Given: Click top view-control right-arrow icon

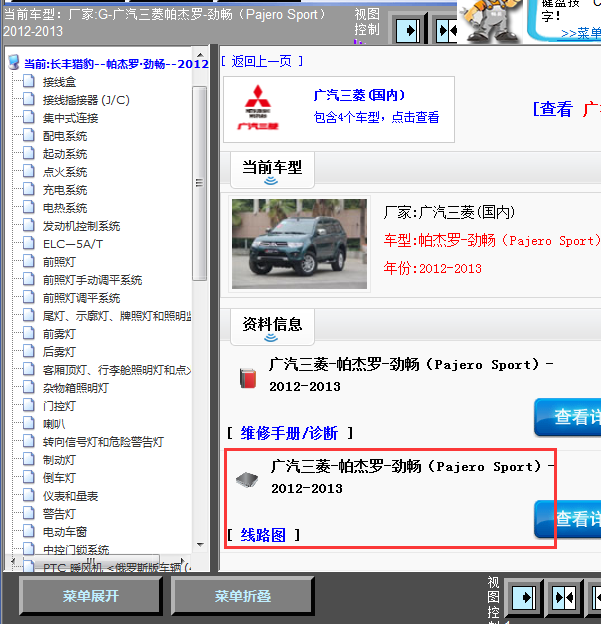Looking at the screenshot, I should 408,30.
